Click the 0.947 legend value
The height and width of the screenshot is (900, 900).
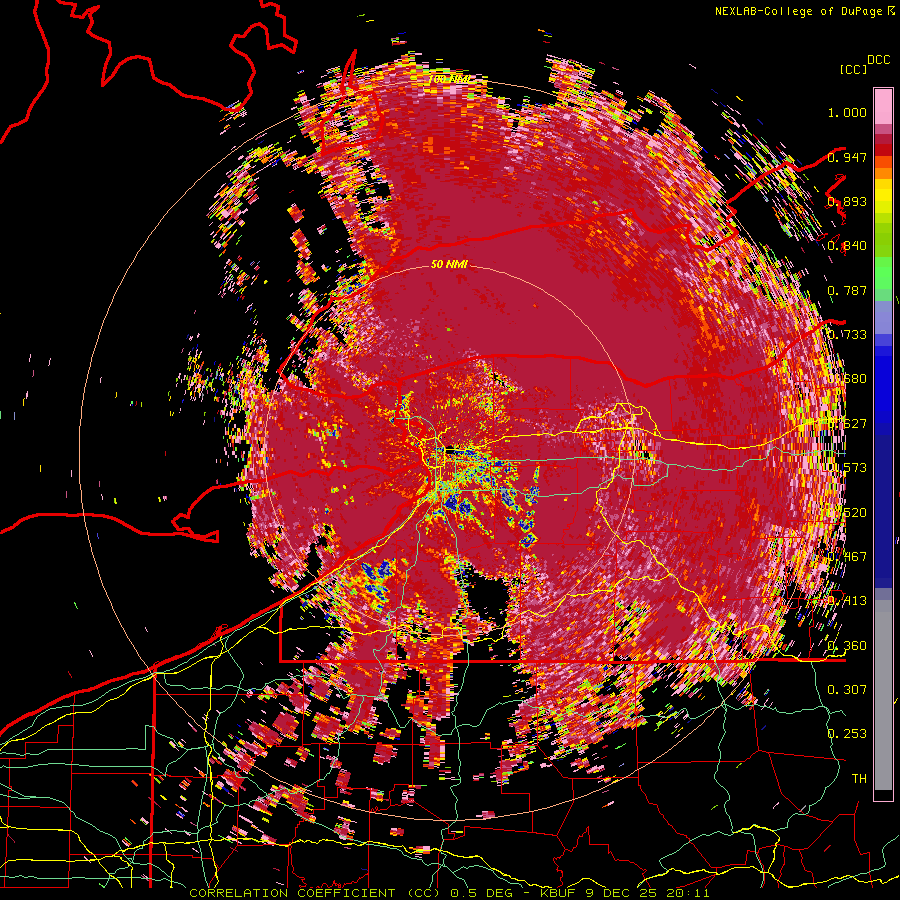coord(847,157)
